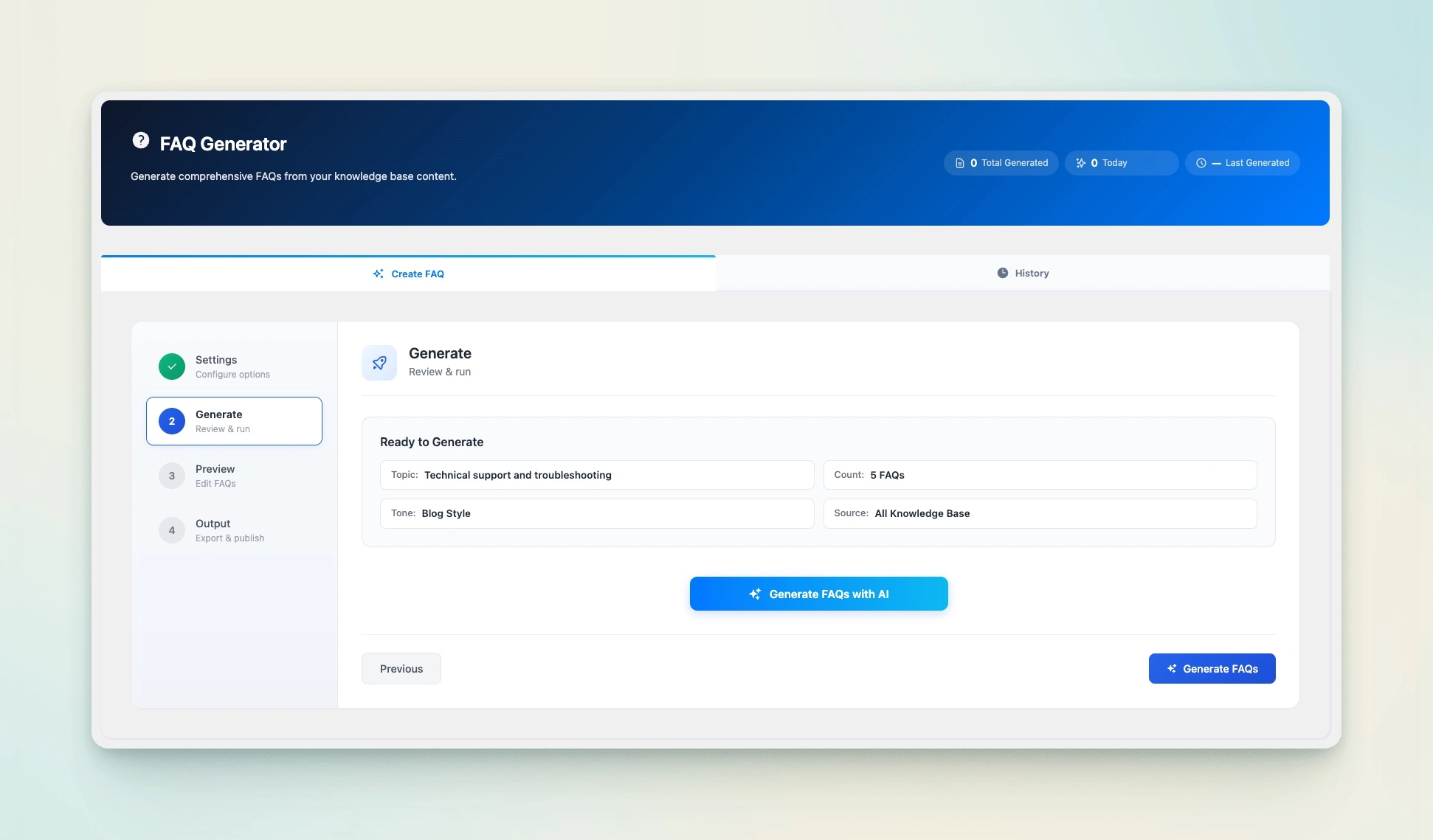Viewport: 1433px width, 840px height.
Task: Click the sparkle icon on Create FAQ tab
Action: 378,274
